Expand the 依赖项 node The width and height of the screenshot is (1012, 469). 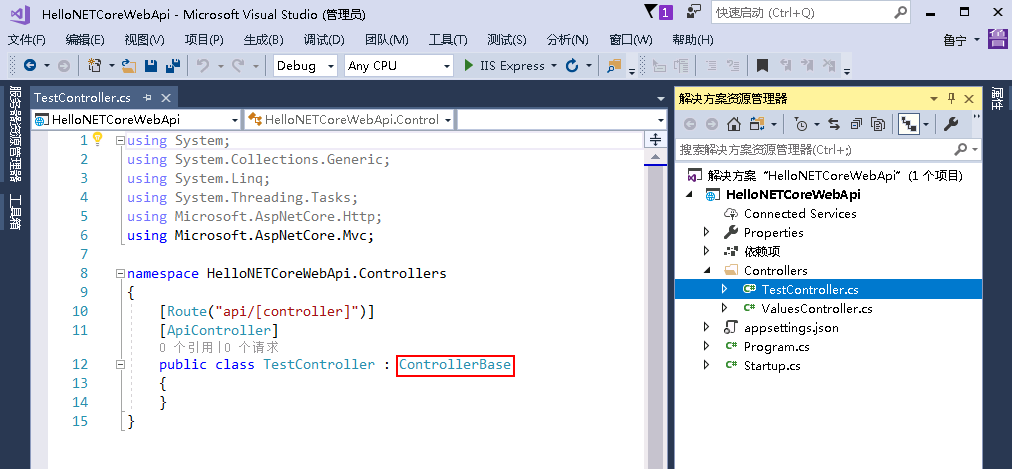tap(707, 251)
